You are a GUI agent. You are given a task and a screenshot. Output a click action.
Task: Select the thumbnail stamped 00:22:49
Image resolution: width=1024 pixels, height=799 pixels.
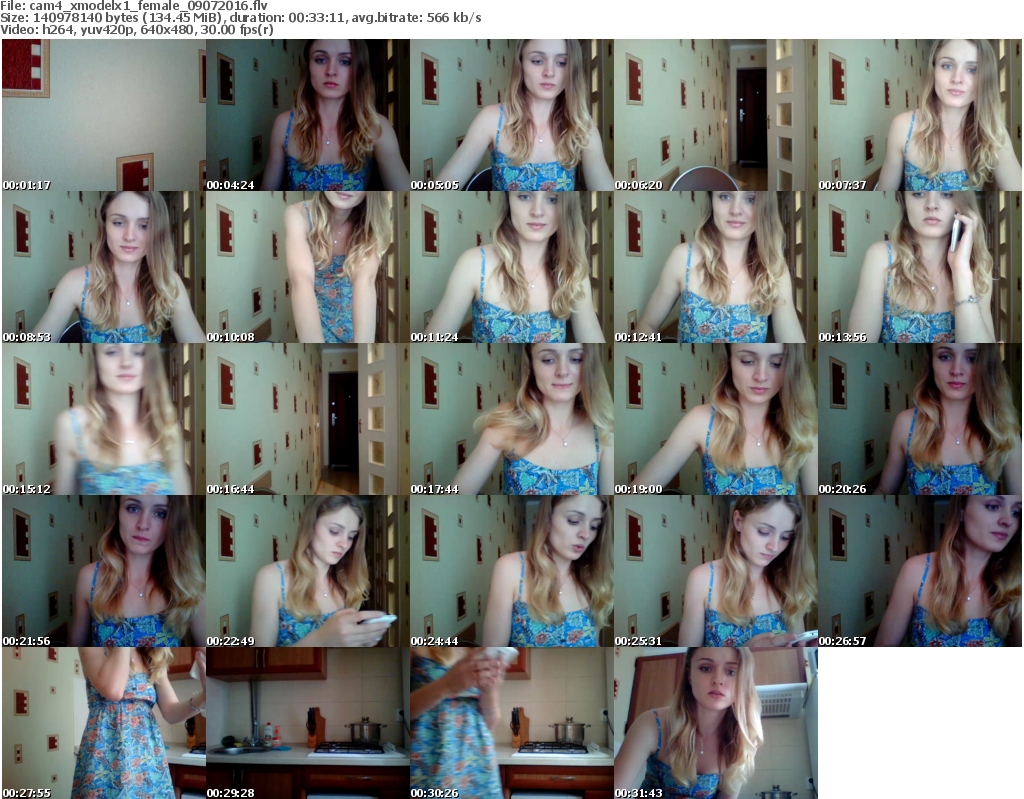point(308,571)
